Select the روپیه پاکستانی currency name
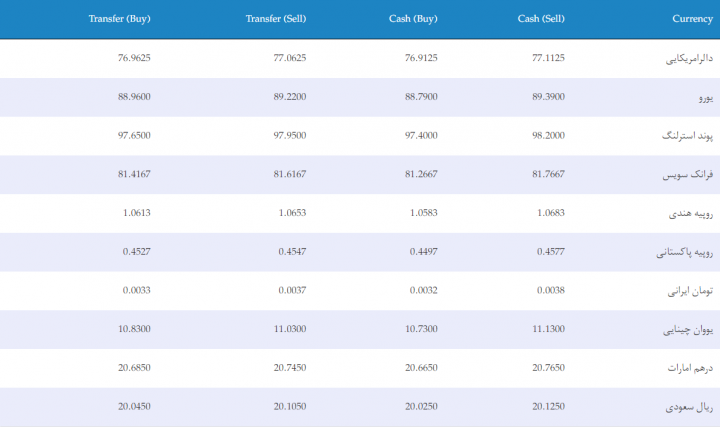Image resolution: width=720 pixels, height=427 pixels. click(x=684, y=252)
